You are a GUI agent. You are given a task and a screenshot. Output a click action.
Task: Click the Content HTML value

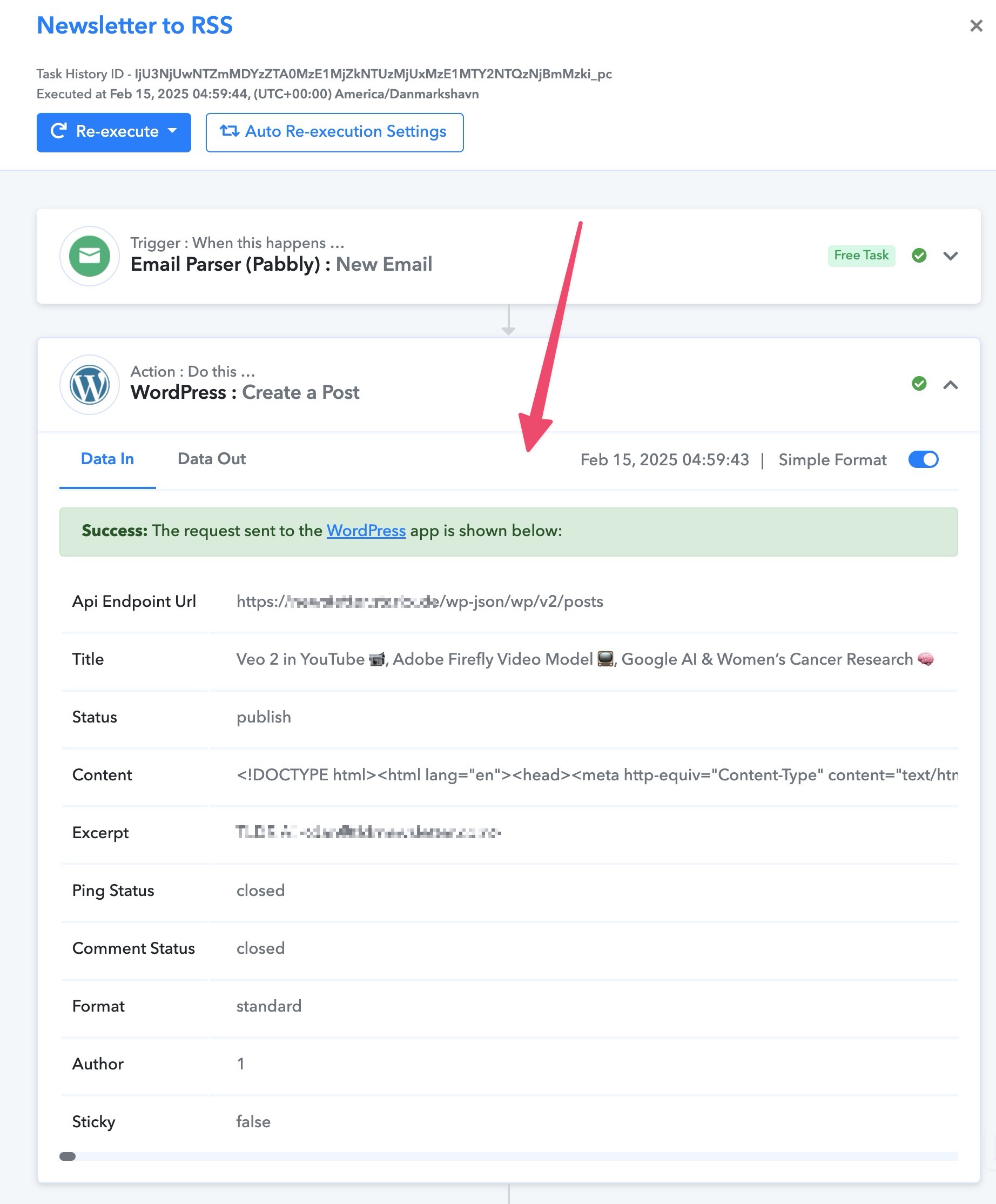click(x=597, y=775)
